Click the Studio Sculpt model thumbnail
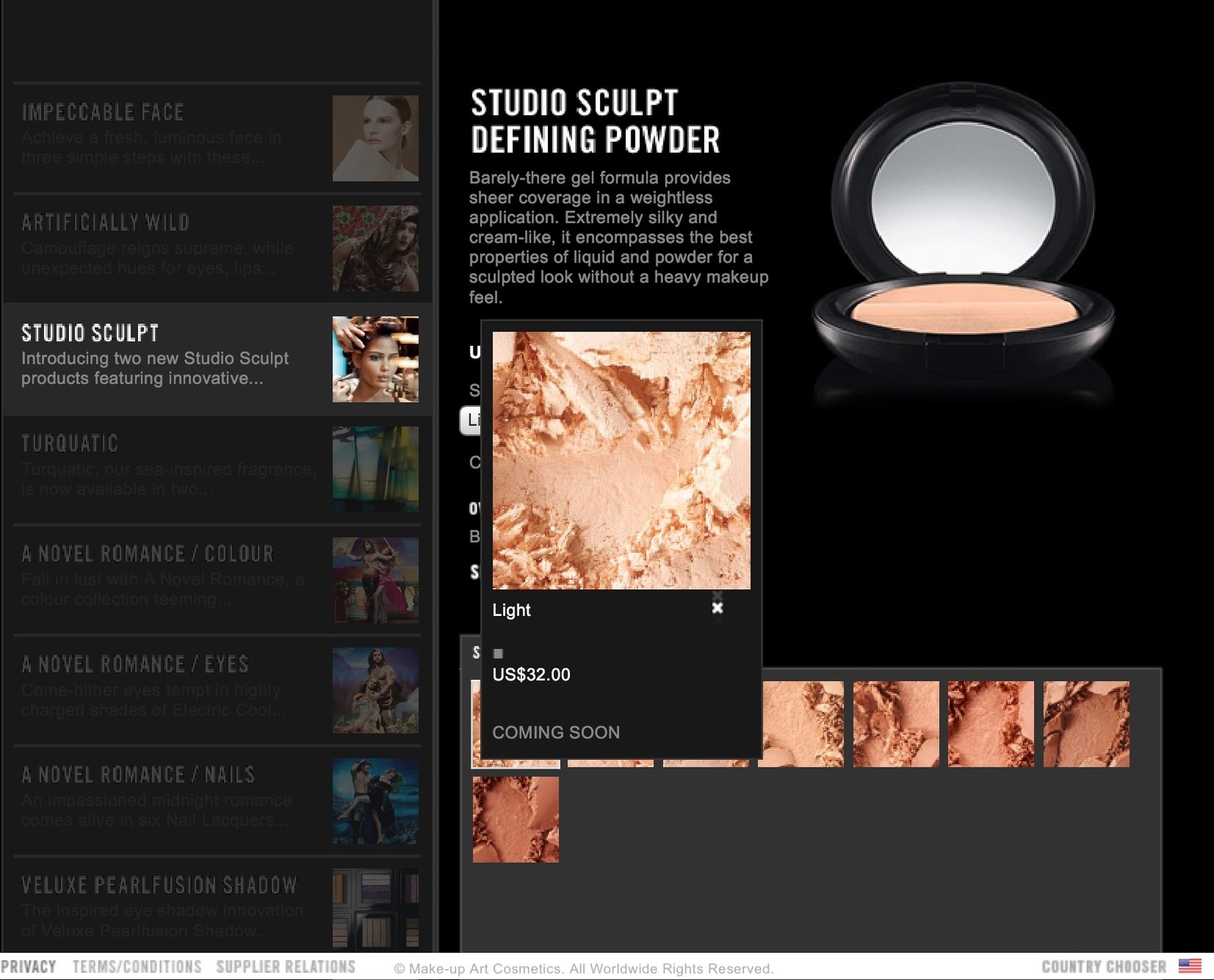The height and width of the screenshot is (980, 1214). pyautogui.click(x=376, y=359)
